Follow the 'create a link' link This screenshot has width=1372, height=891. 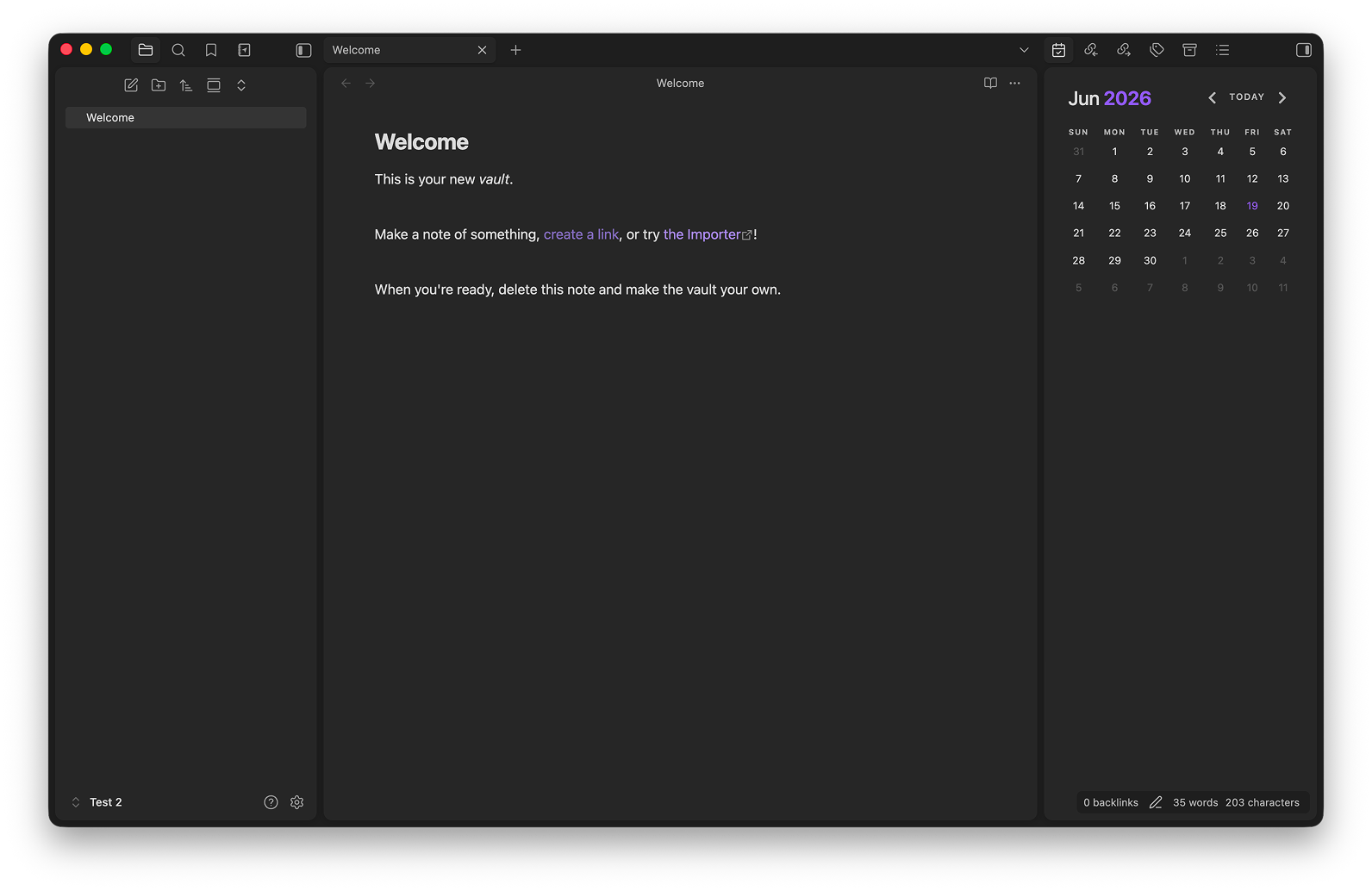(581, 234)
